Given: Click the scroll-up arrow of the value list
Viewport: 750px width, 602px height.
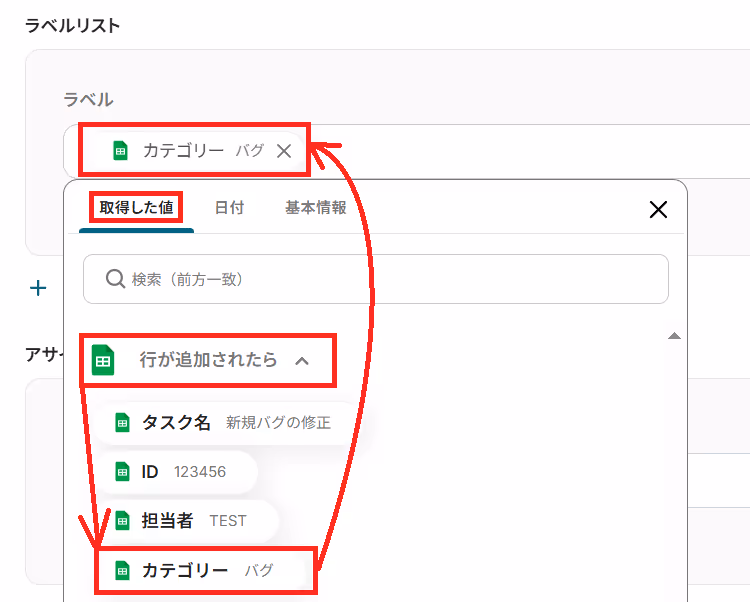Looking at the screenshot, I should pos(674,336).
